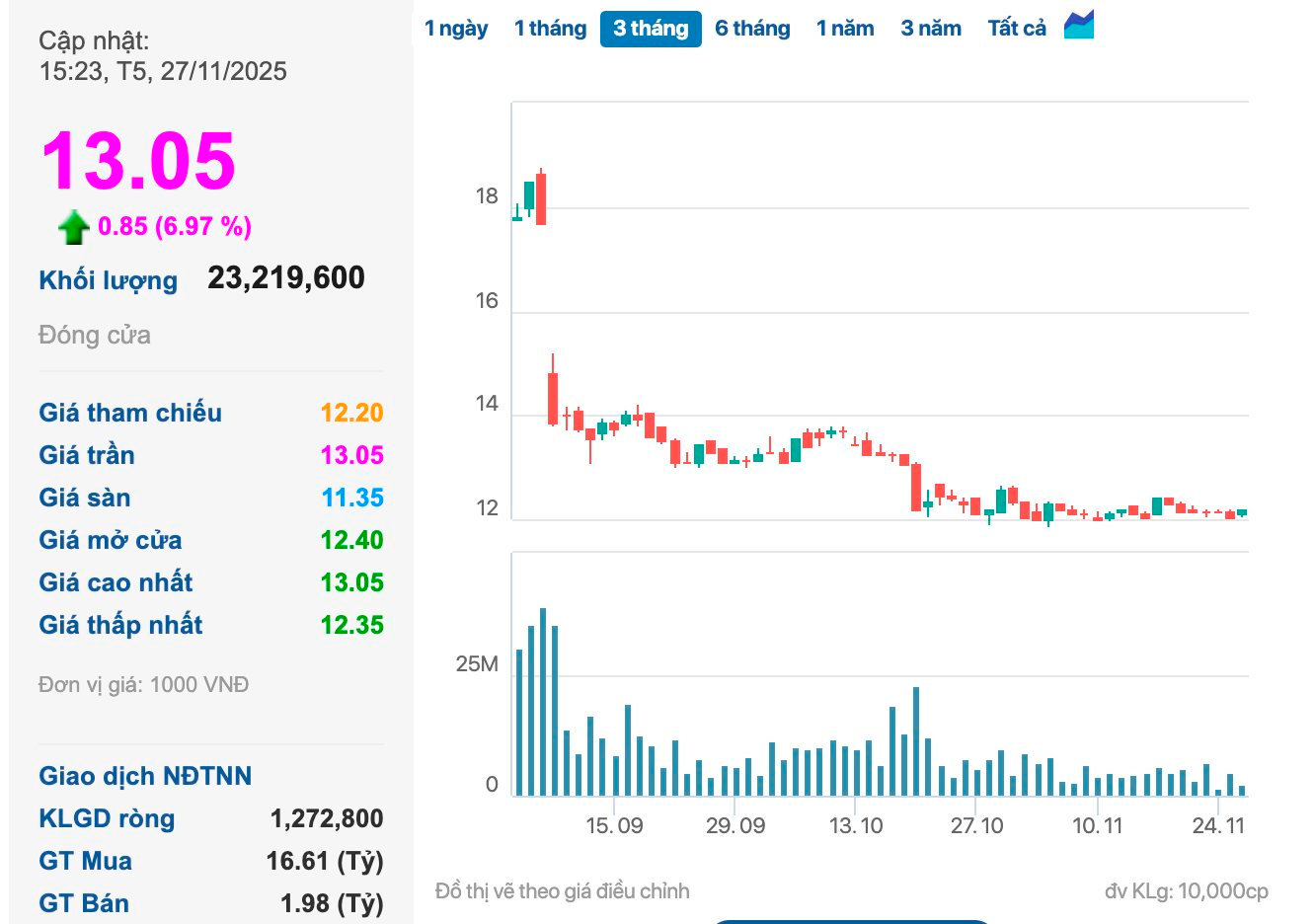Switch to the 1 ngày chart range
Viewport: 1315px width, 924px height.
click(x=456, y=29)
